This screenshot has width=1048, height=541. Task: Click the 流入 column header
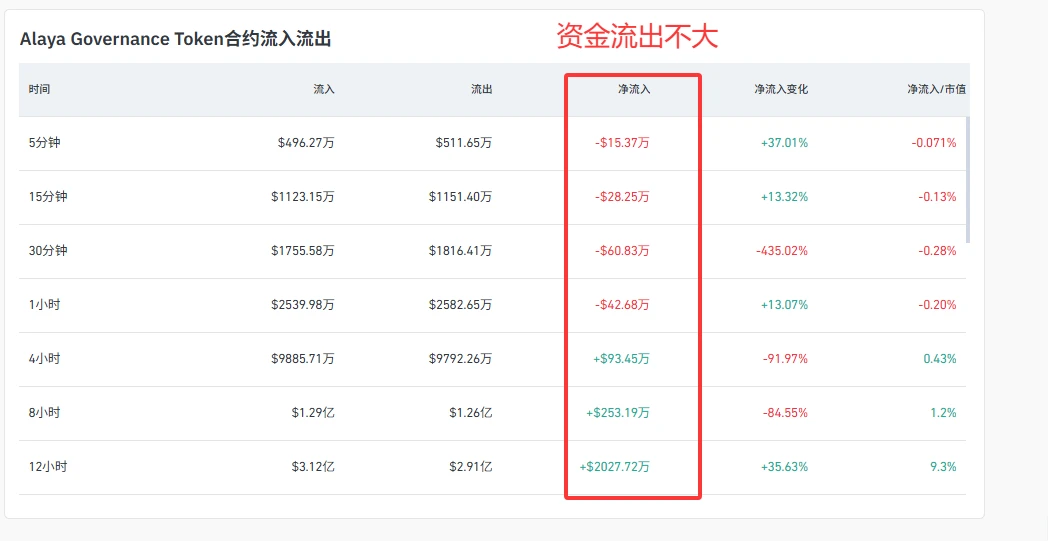tap(324, 89)
